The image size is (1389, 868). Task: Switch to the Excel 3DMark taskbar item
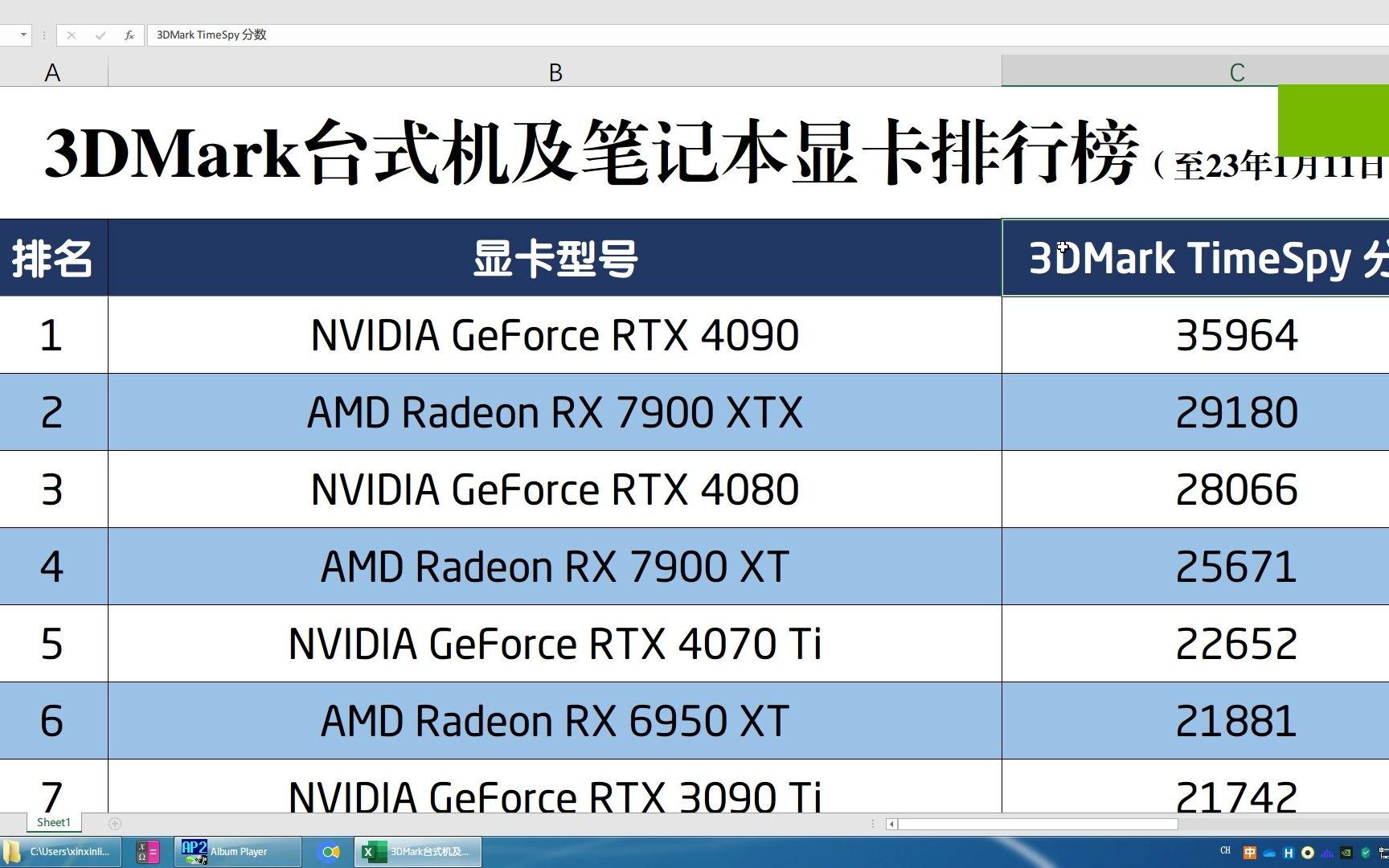(418, 852)
